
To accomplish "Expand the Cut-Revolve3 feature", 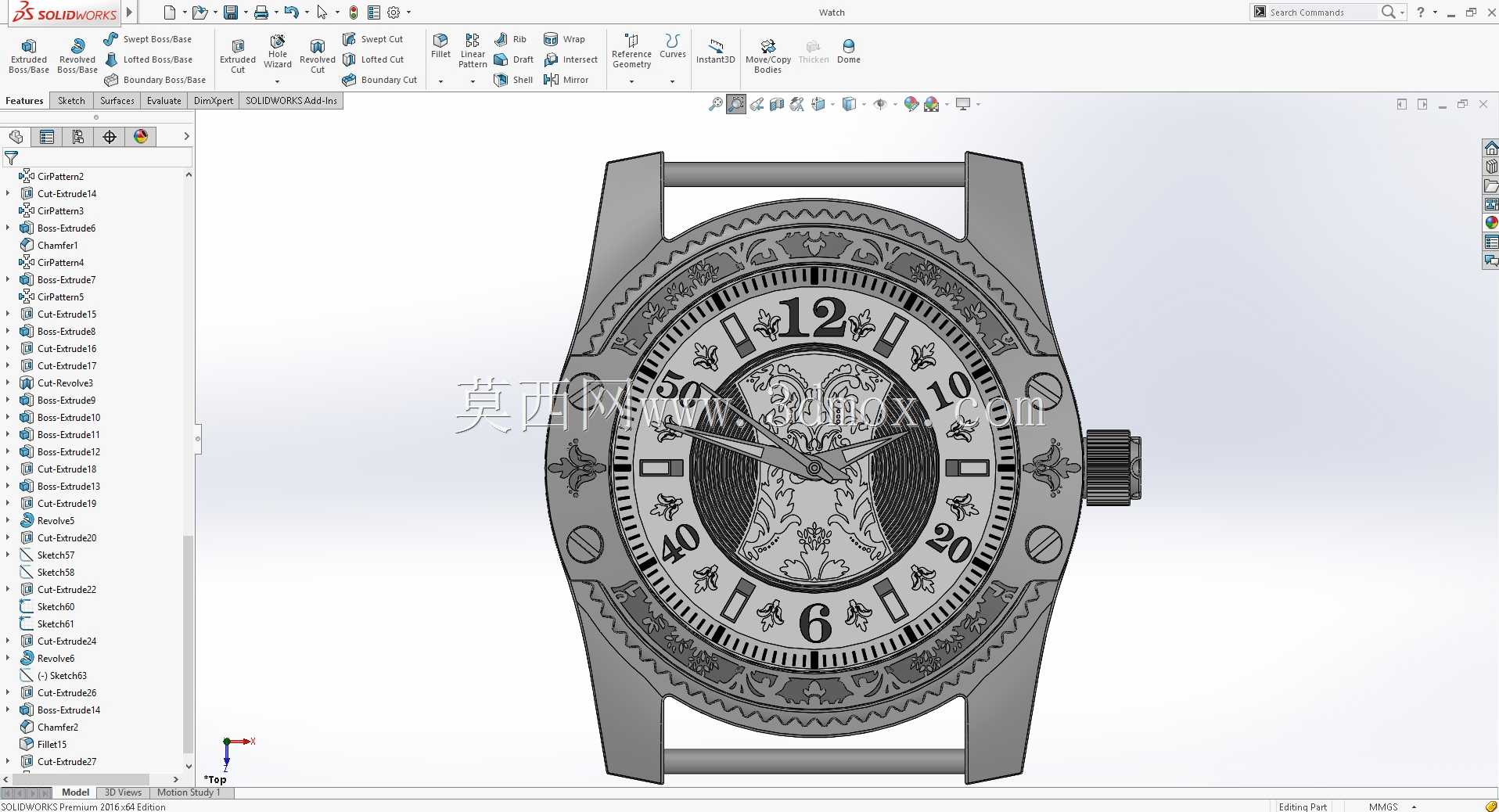I will click(x=8, y=383).
